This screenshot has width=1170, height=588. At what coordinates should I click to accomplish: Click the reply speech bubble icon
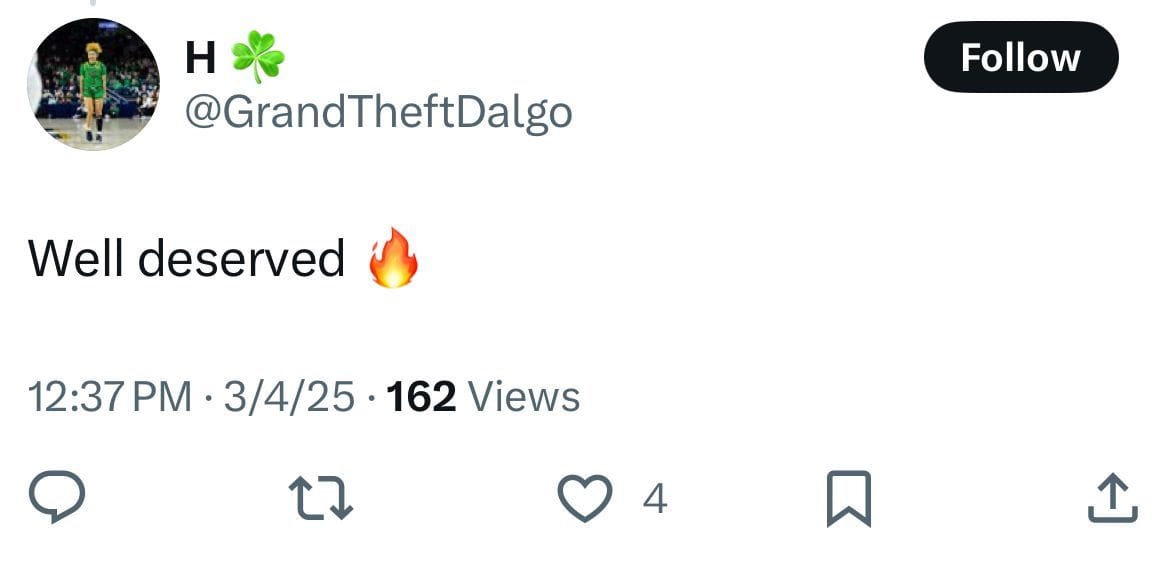tap(56, 499)
